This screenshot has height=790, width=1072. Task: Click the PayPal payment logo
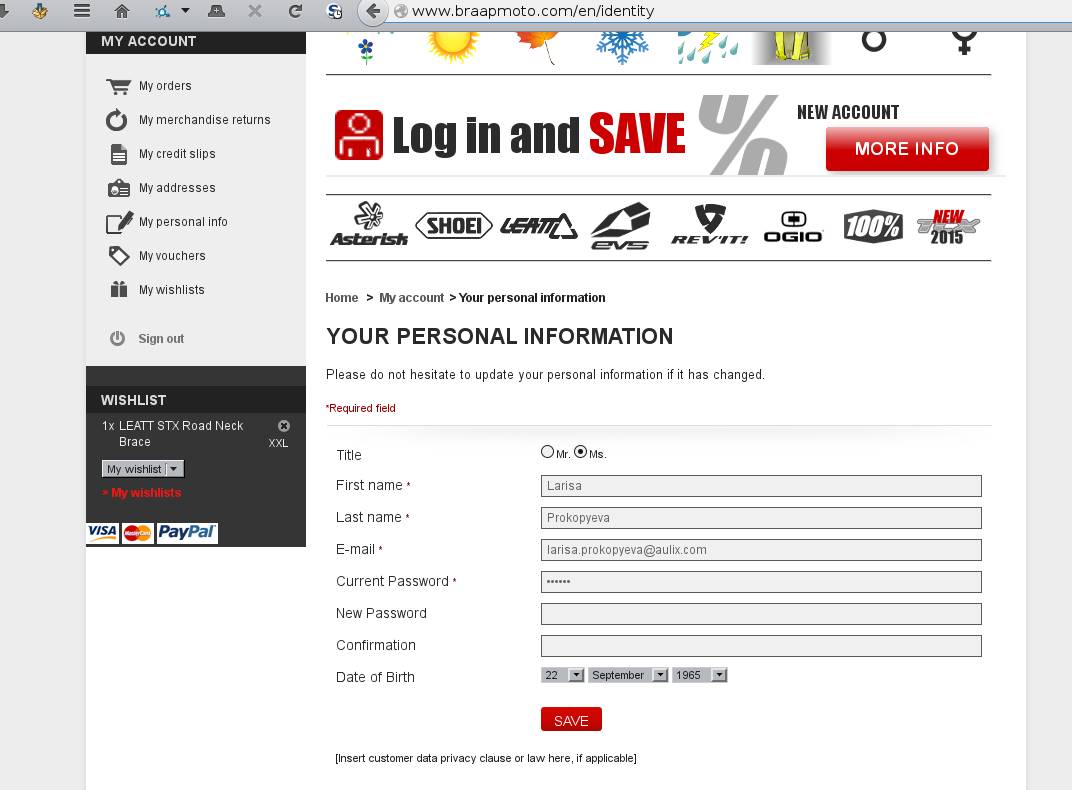coord(187,533)
